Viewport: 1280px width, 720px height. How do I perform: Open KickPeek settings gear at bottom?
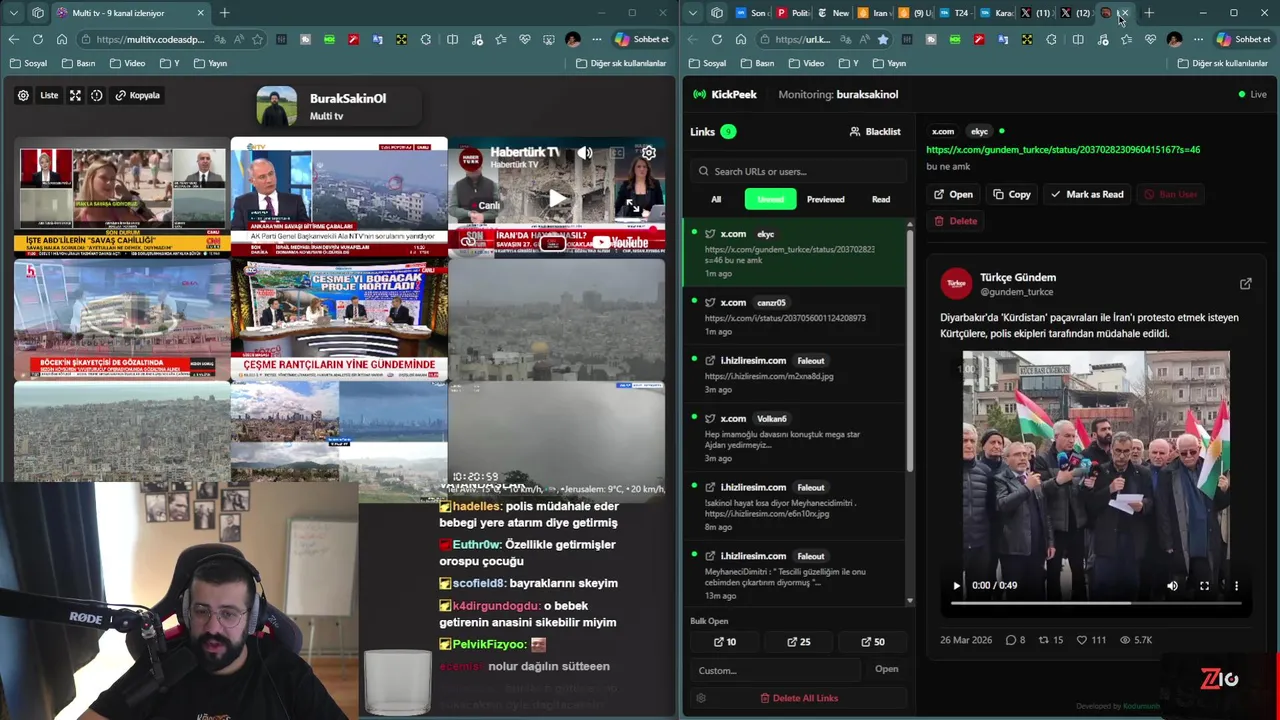(701, 698)
